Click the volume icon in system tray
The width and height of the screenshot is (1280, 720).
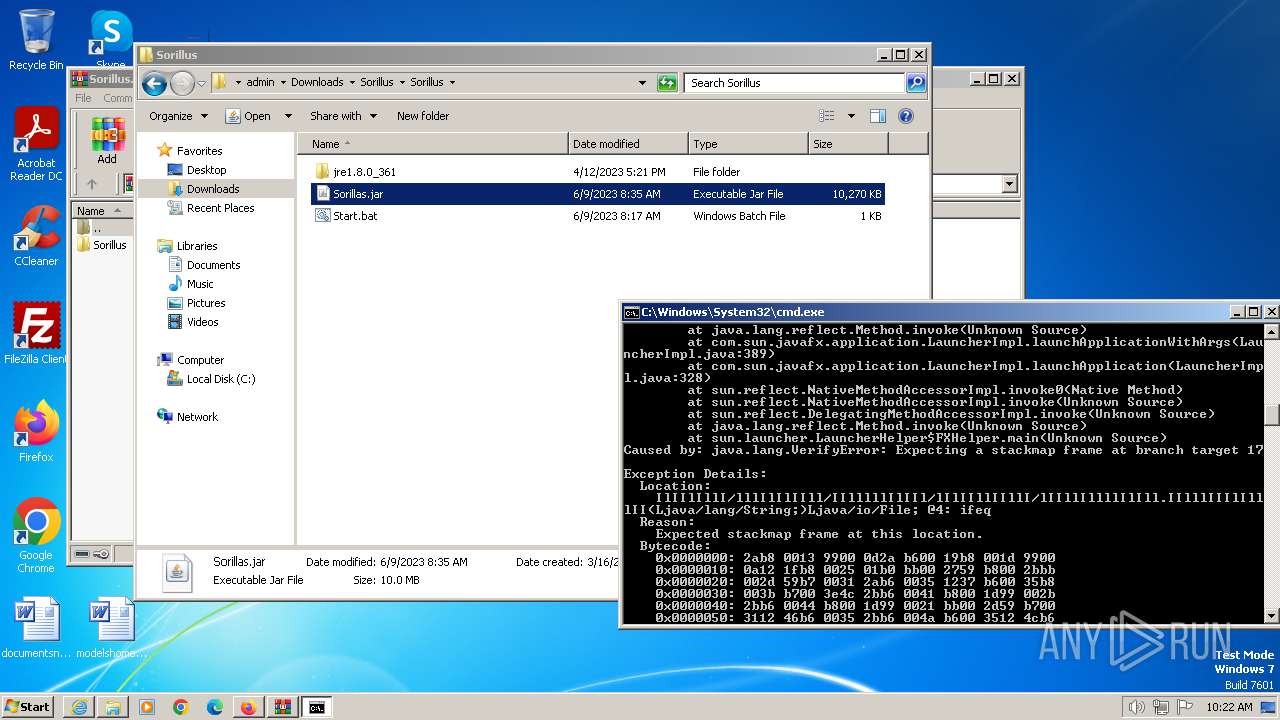pyautogui.click(x=1136, y=707)
